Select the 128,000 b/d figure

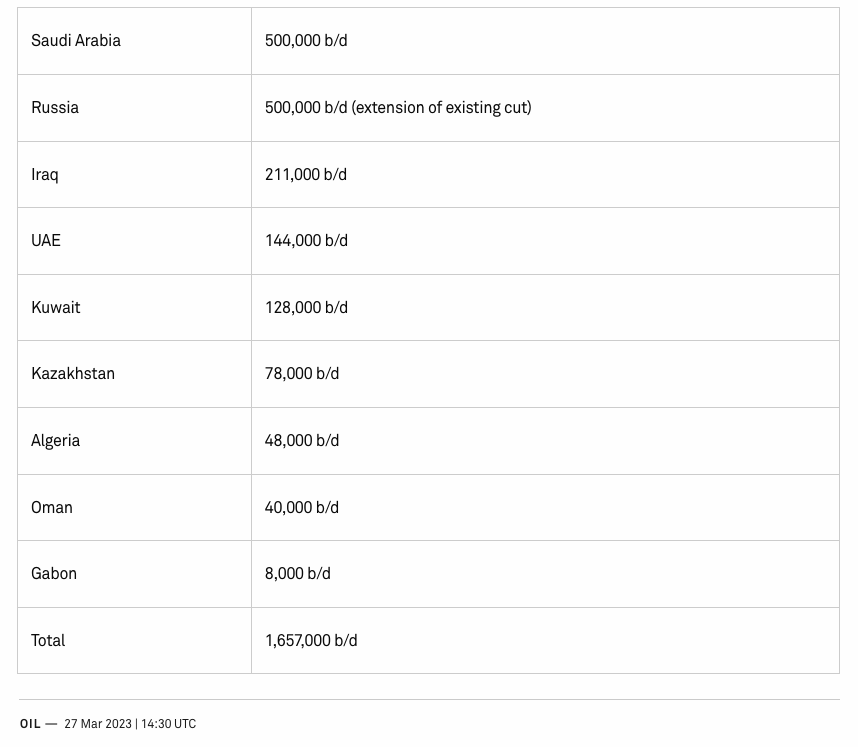point(306,308)
